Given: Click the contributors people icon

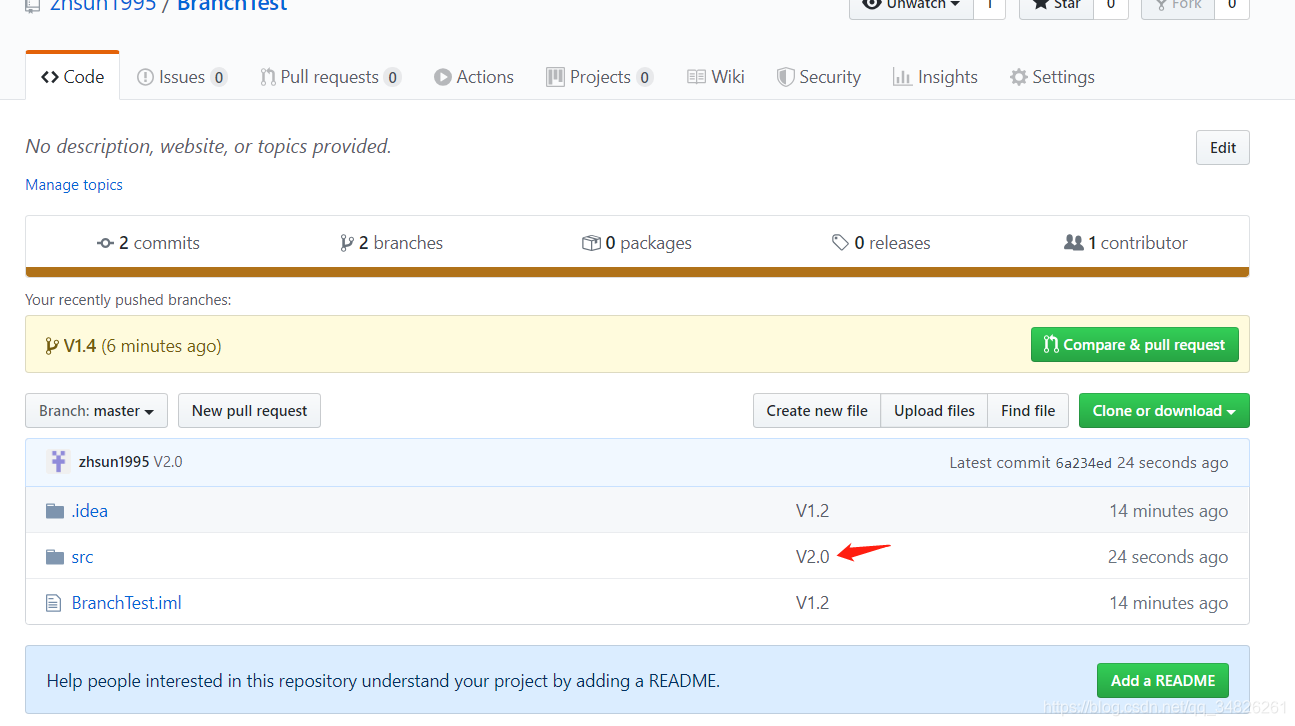Looking at the screenshot, I should (1074, 243).
